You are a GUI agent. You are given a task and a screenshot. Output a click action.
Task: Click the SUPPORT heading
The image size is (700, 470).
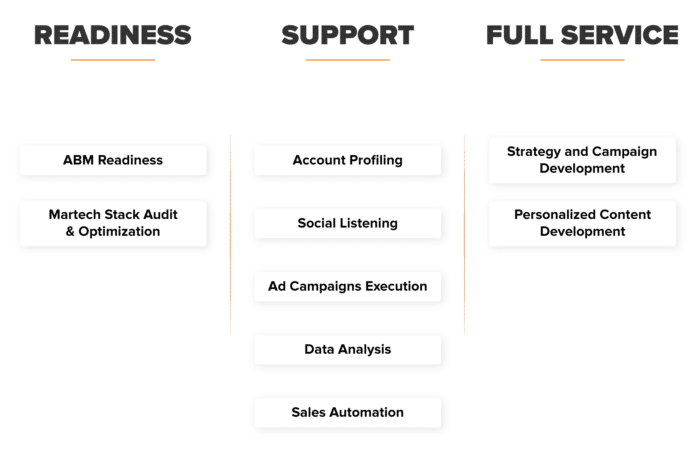[x=347, y=35]
